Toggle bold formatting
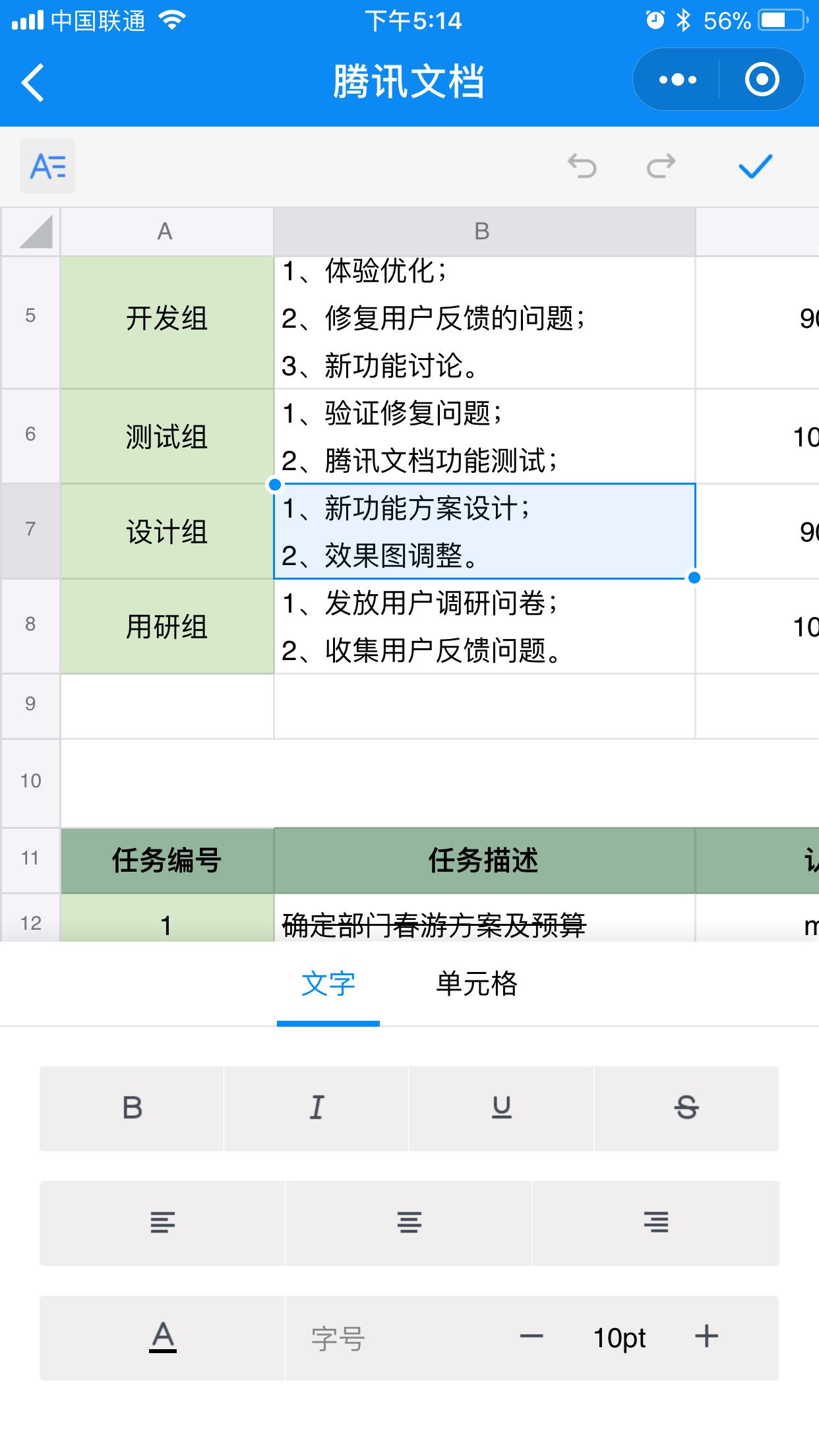The image size is (819, 1456). (132, 1108)
